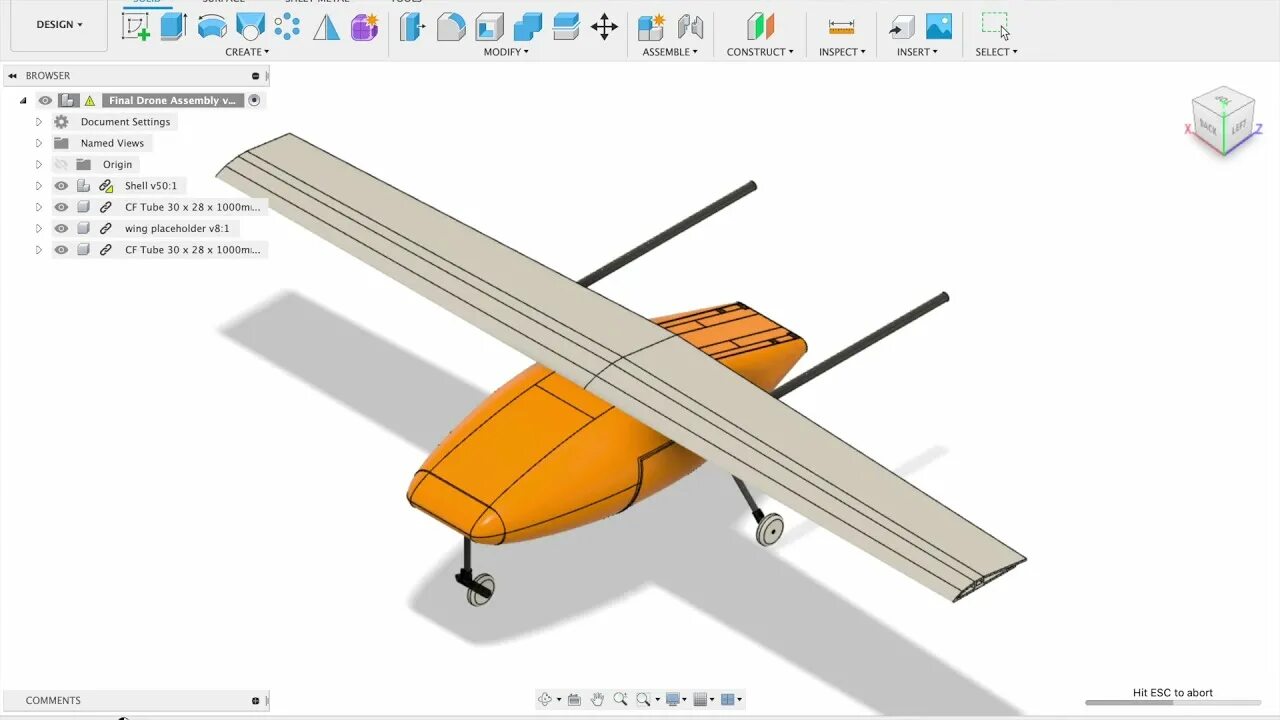Open the INSPECT menu
Image resolution: width=1280 pixels, height=720 pixels.
pyautogui.click(x=842, y=52)
